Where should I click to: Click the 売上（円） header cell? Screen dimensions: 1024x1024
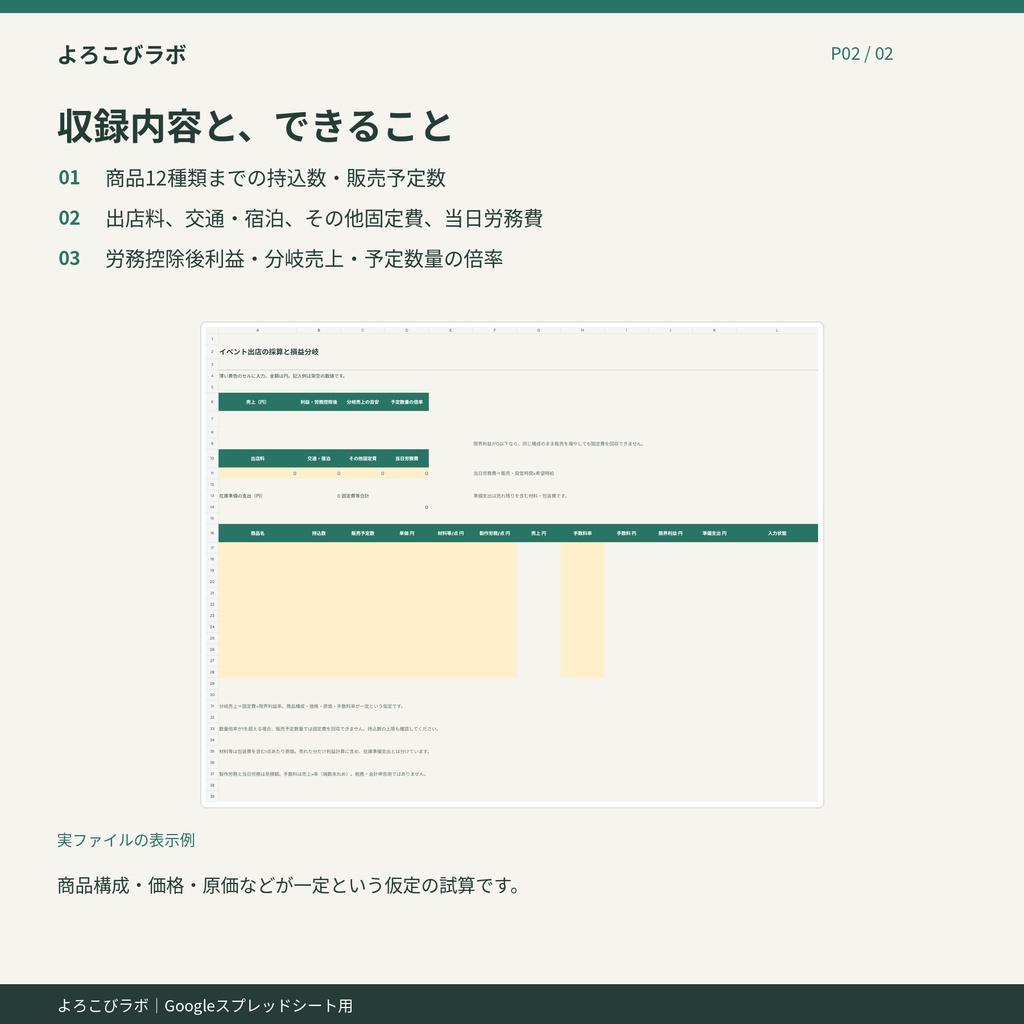point(257,402)
